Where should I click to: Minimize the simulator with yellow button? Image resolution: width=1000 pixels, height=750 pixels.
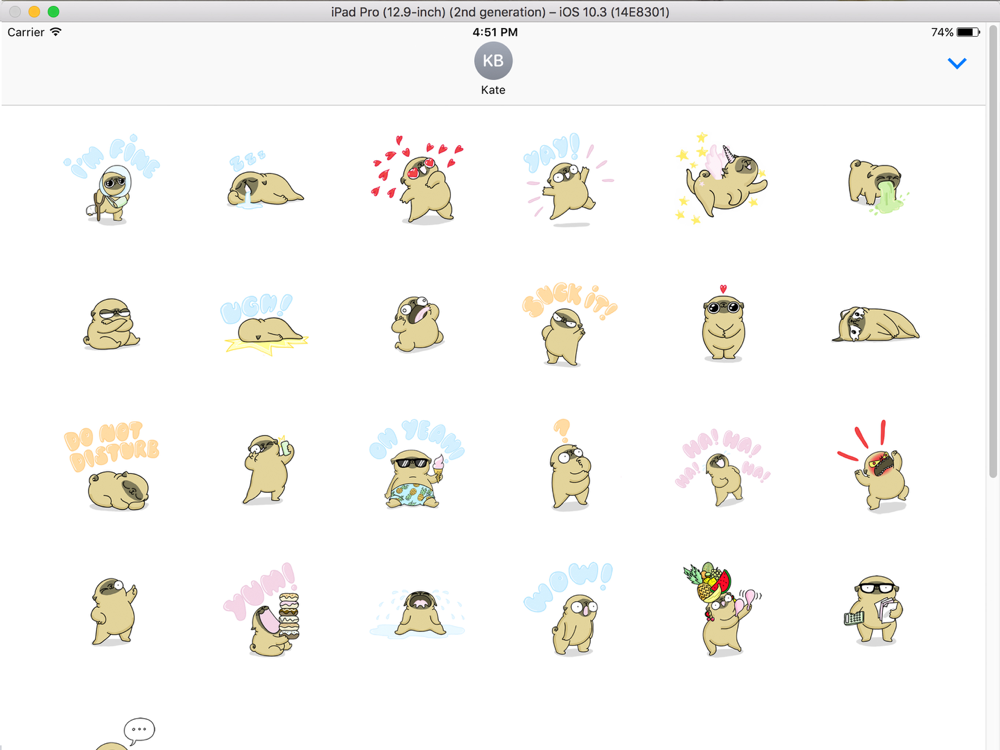coord(34,11)
